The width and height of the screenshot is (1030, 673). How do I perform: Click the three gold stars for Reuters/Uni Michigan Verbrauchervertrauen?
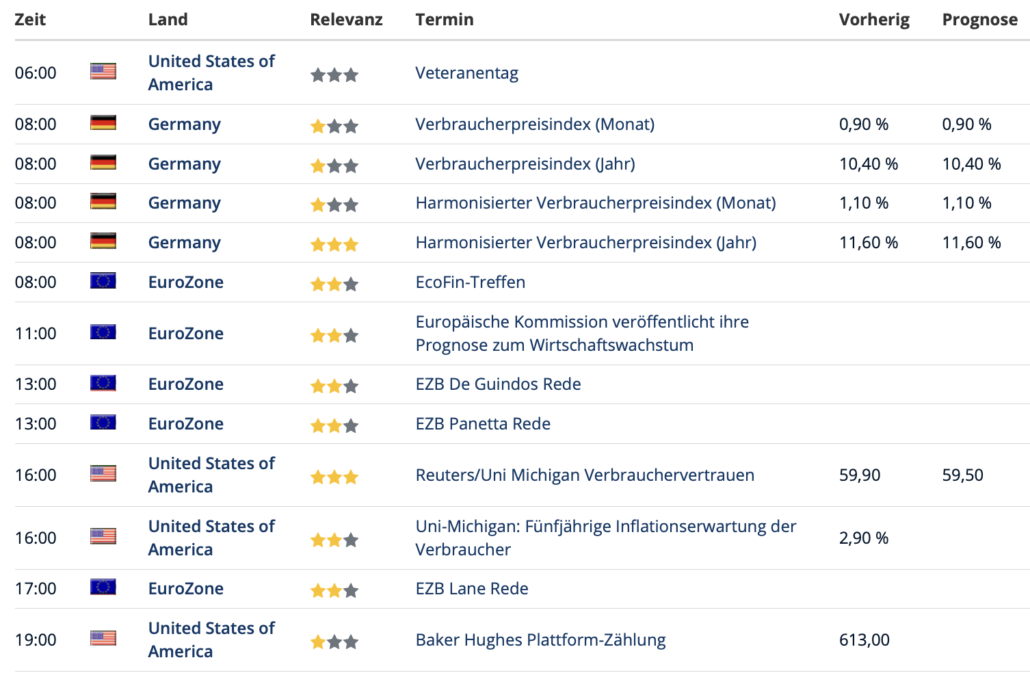click(334, 477)
